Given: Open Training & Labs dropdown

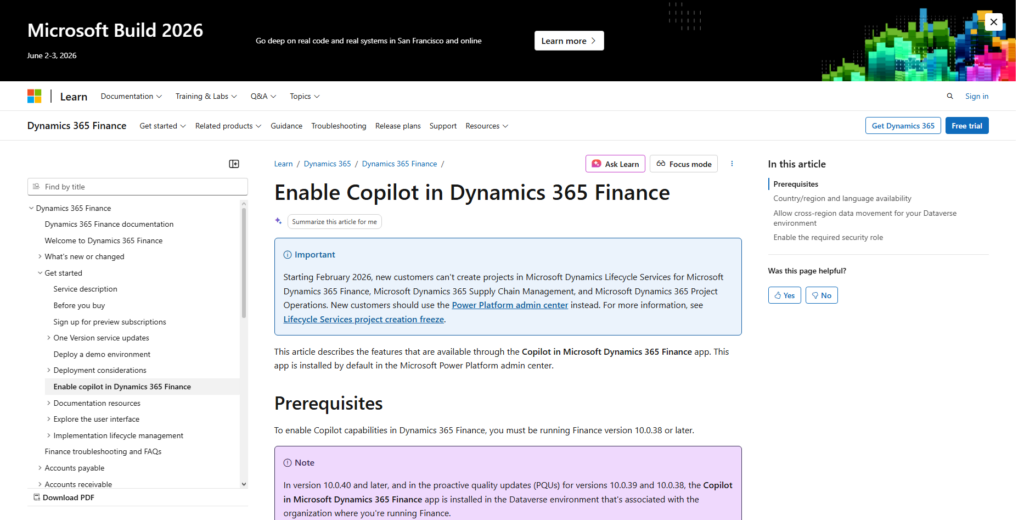Looking at the screenshot, I should tap(206, 96).
